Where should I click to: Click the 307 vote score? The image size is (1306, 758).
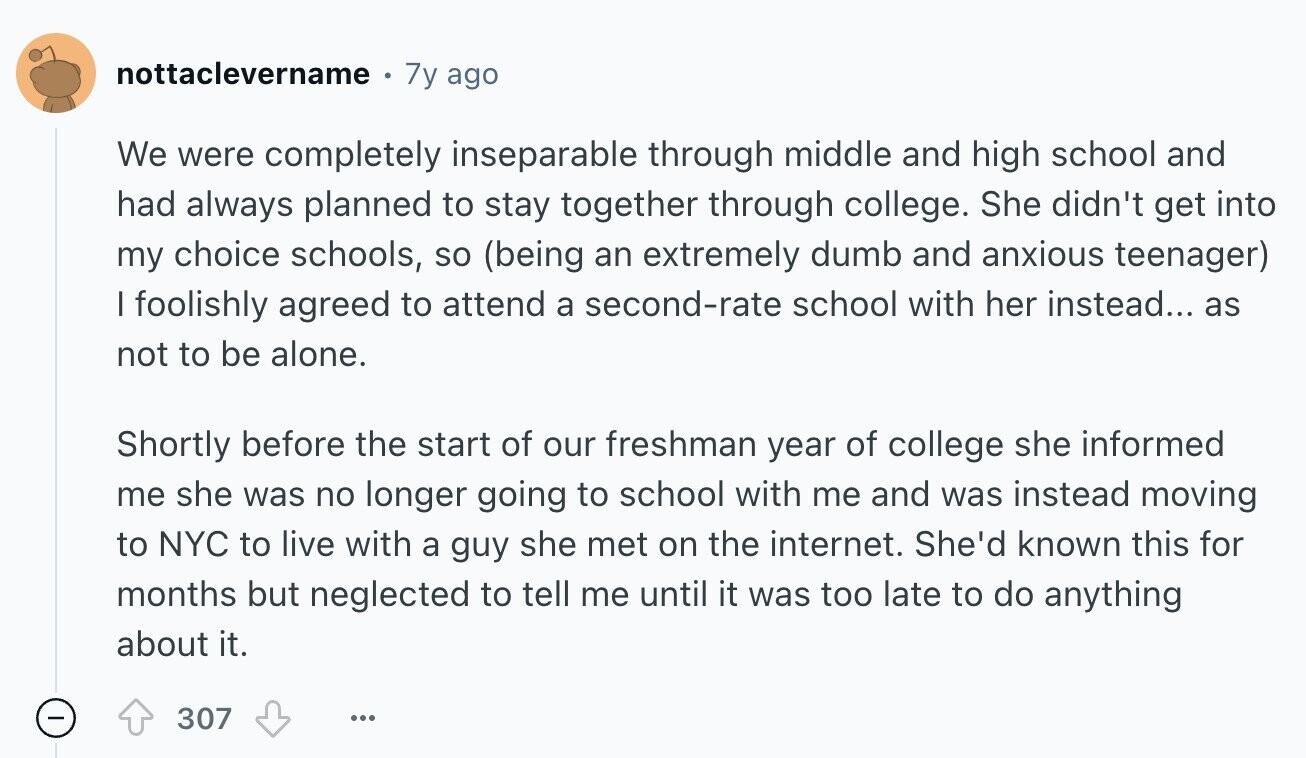[x=204, y=718]
